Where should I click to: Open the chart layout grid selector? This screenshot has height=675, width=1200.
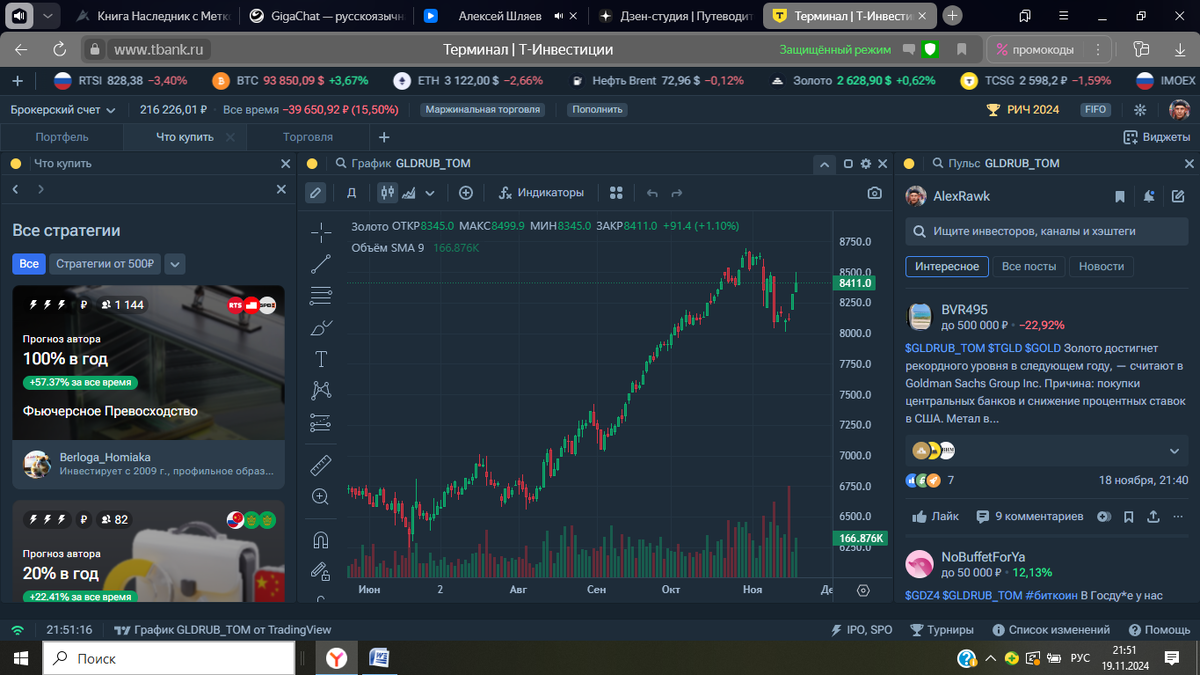[616, 193]
